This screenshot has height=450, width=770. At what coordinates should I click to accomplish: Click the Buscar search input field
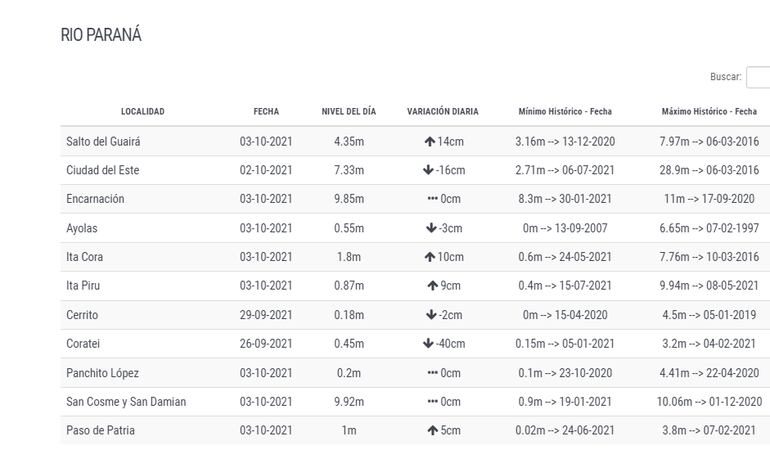pos(758,77)
